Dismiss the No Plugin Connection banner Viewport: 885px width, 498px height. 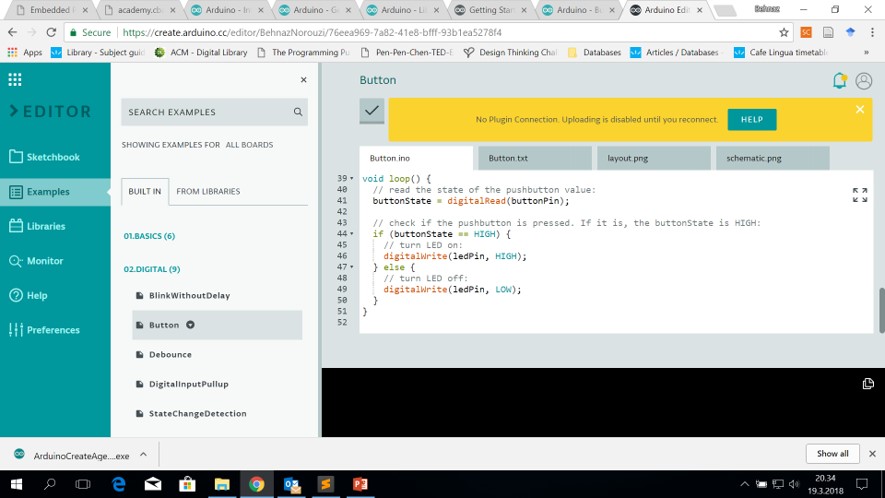860,110
